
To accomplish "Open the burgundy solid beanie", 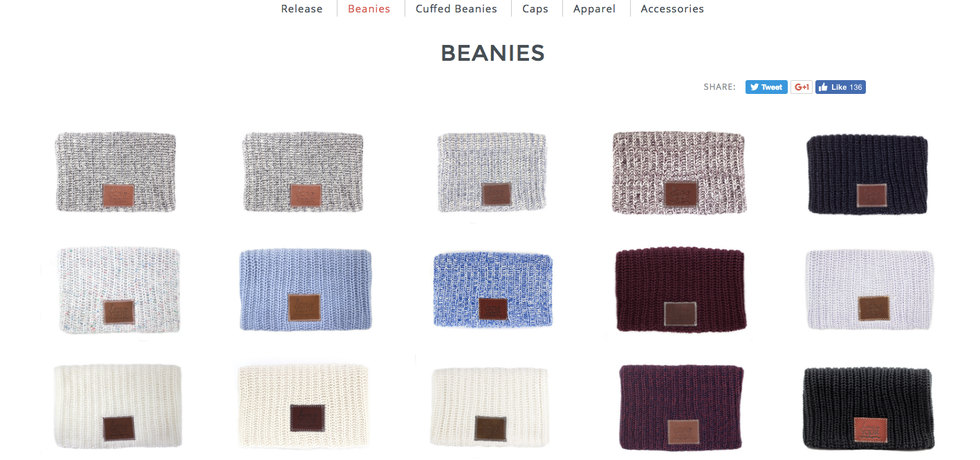I will (680, 289).
